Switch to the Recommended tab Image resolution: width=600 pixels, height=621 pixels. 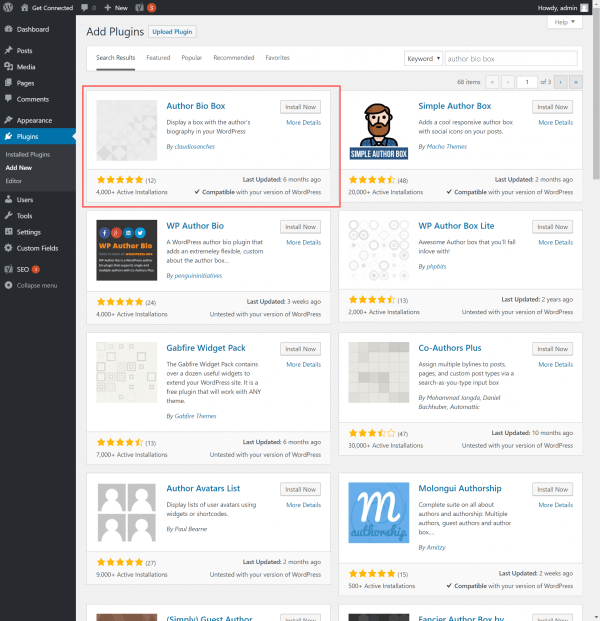click(x=233, y=58)
